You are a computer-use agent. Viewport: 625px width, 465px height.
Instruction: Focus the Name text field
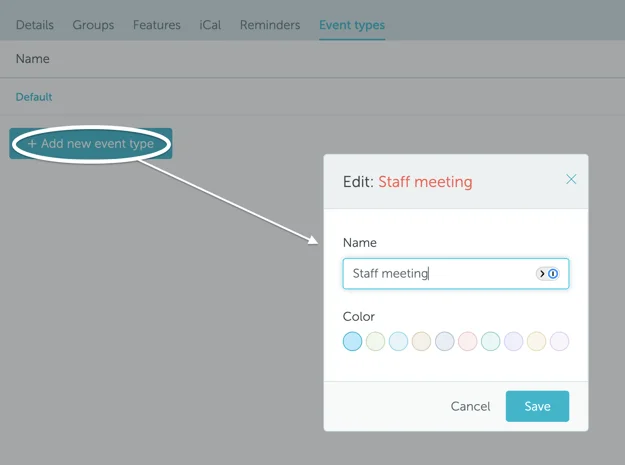[x=440, y=274]
